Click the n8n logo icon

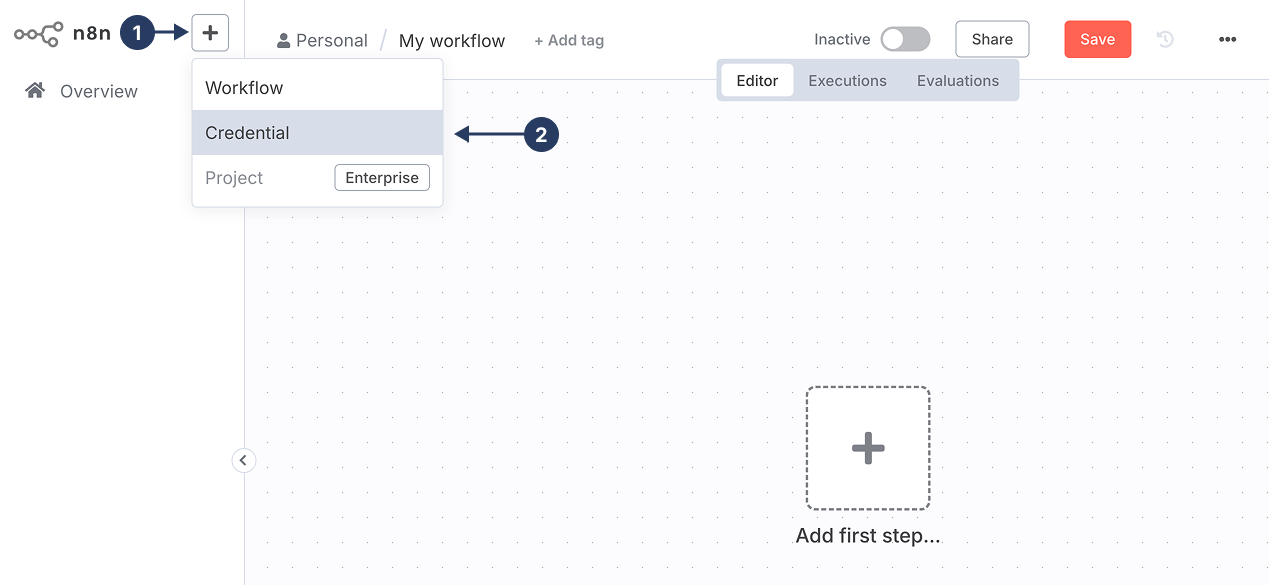[x=38, y=34]
